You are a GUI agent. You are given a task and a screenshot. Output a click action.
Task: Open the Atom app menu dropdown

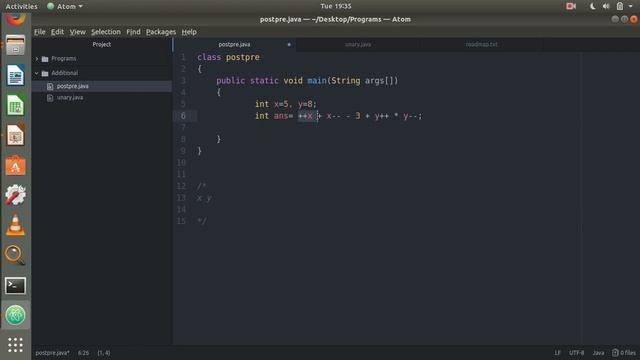tap(65, 6)
